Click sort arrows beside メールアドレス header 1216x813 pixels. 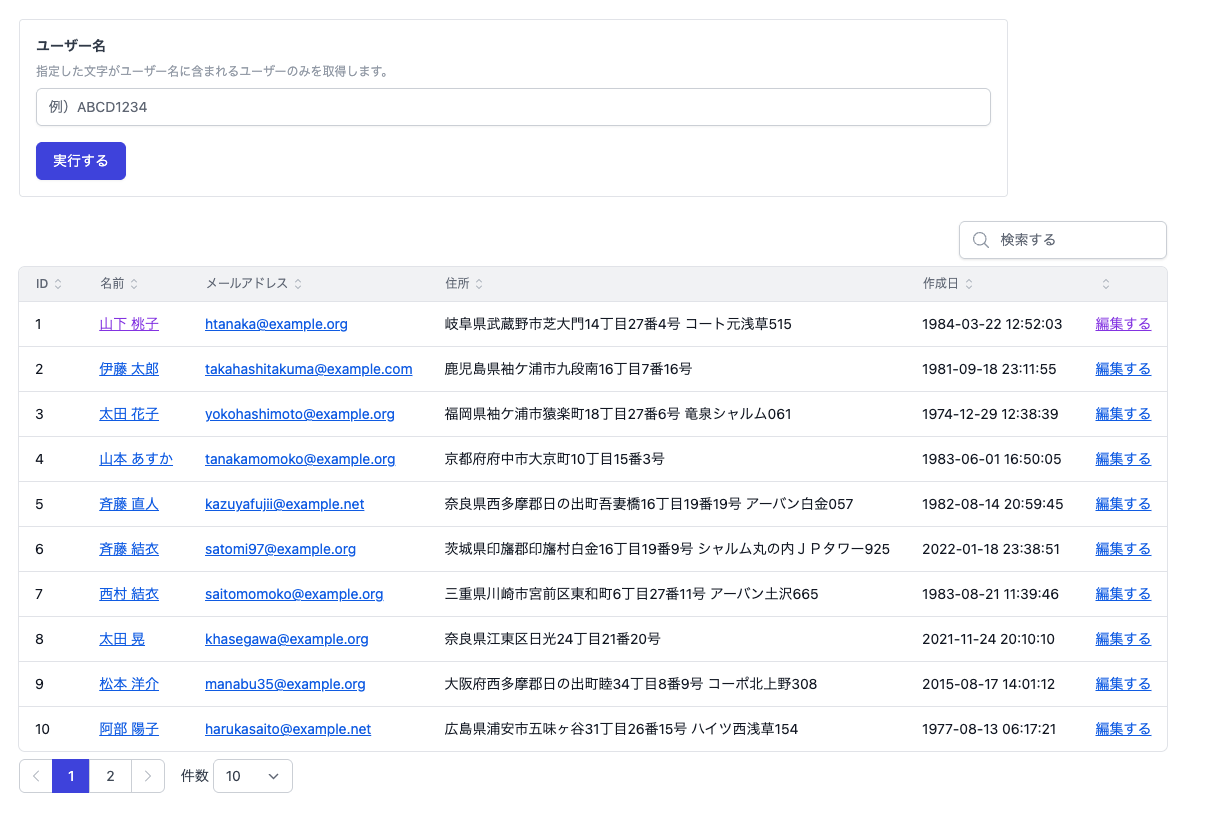click(x=298, y=284)
